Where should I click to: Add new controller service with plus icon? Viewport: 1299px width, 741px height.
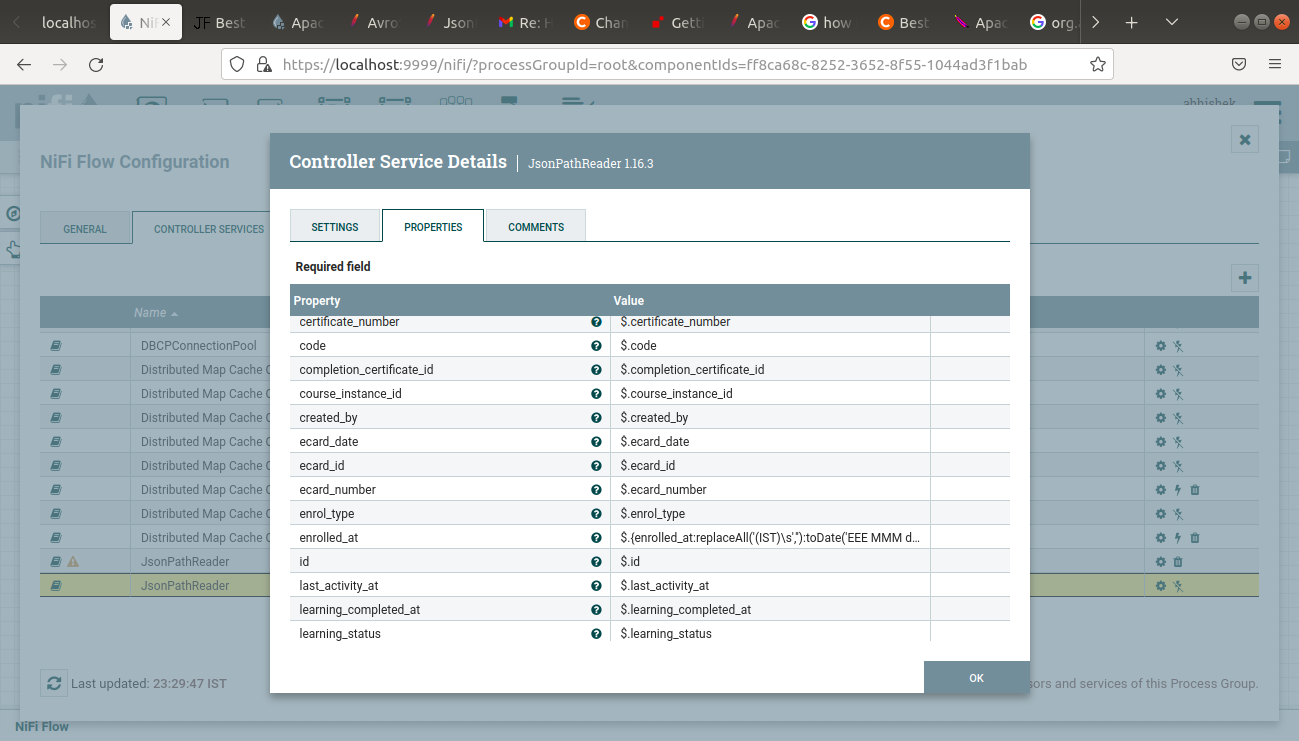1244,278
